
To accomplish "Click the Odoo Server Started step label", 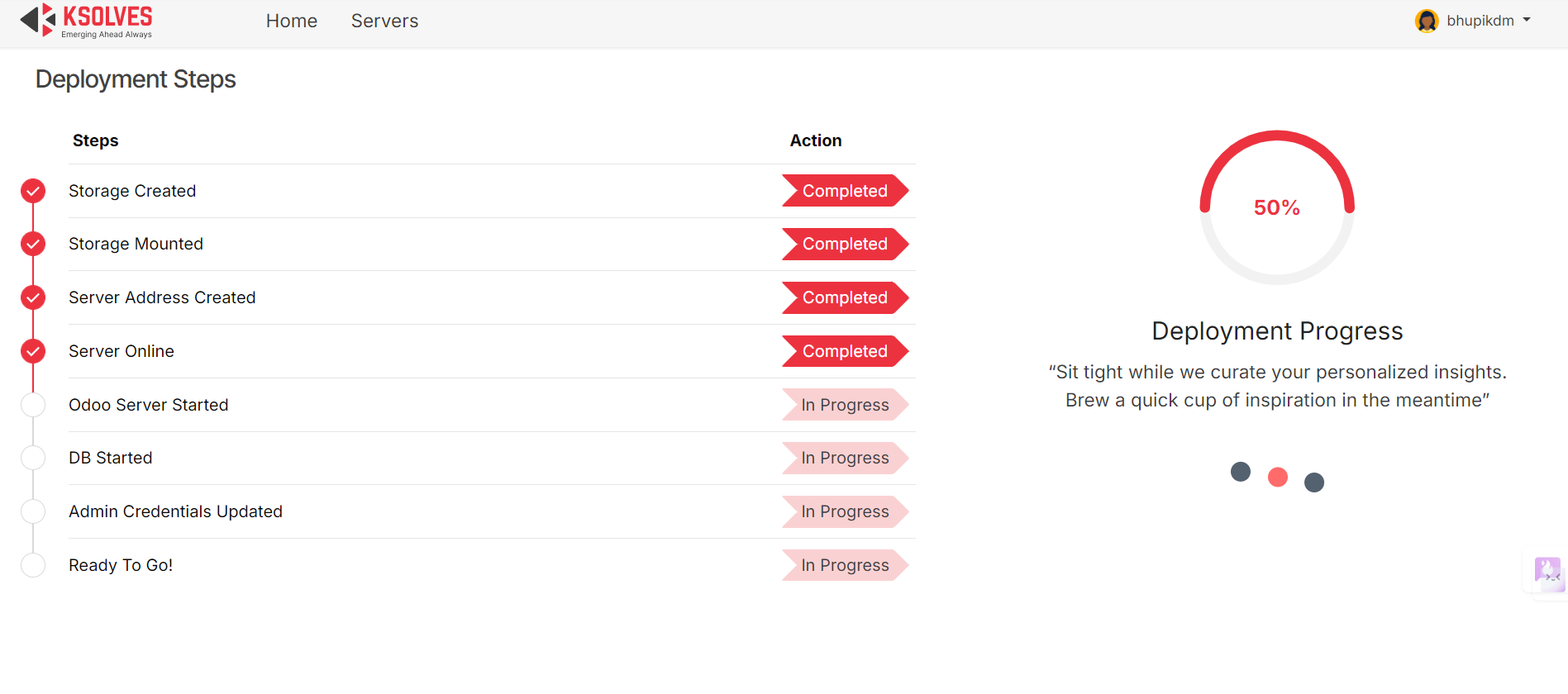I will click(x=148, y=405).
